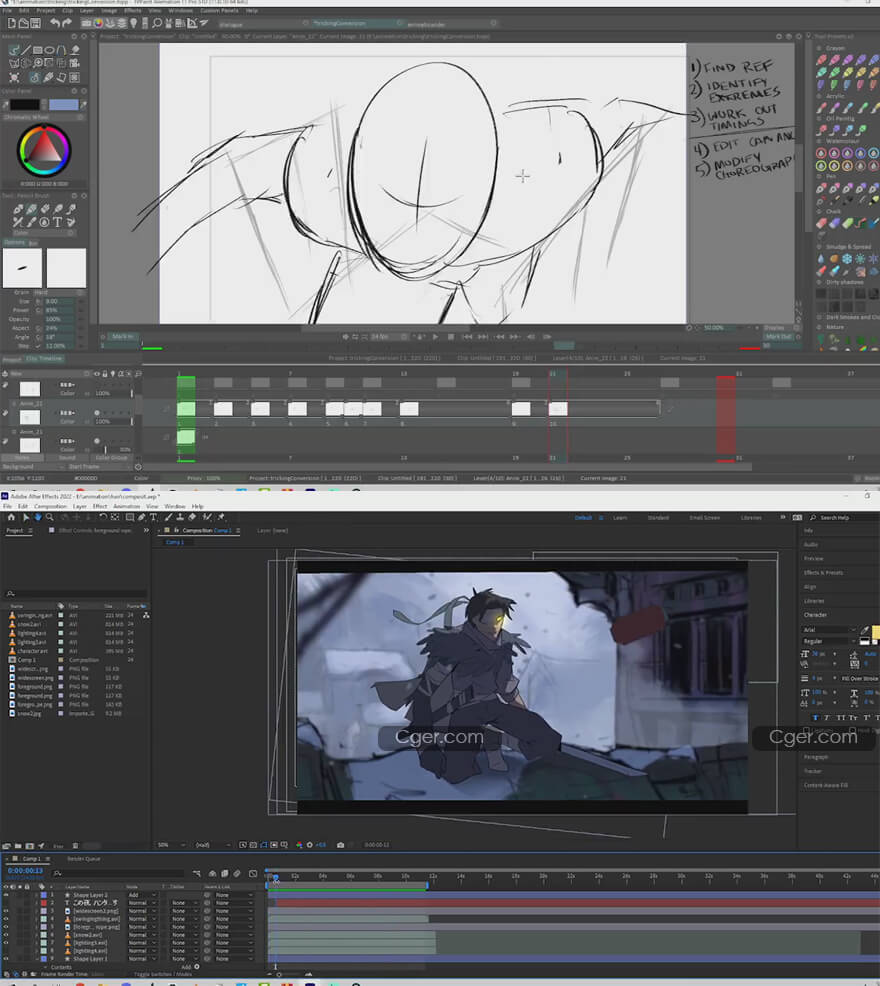Select the ellipse shape tool in TVPaint

pyautogui.click(x=49, y=50)
